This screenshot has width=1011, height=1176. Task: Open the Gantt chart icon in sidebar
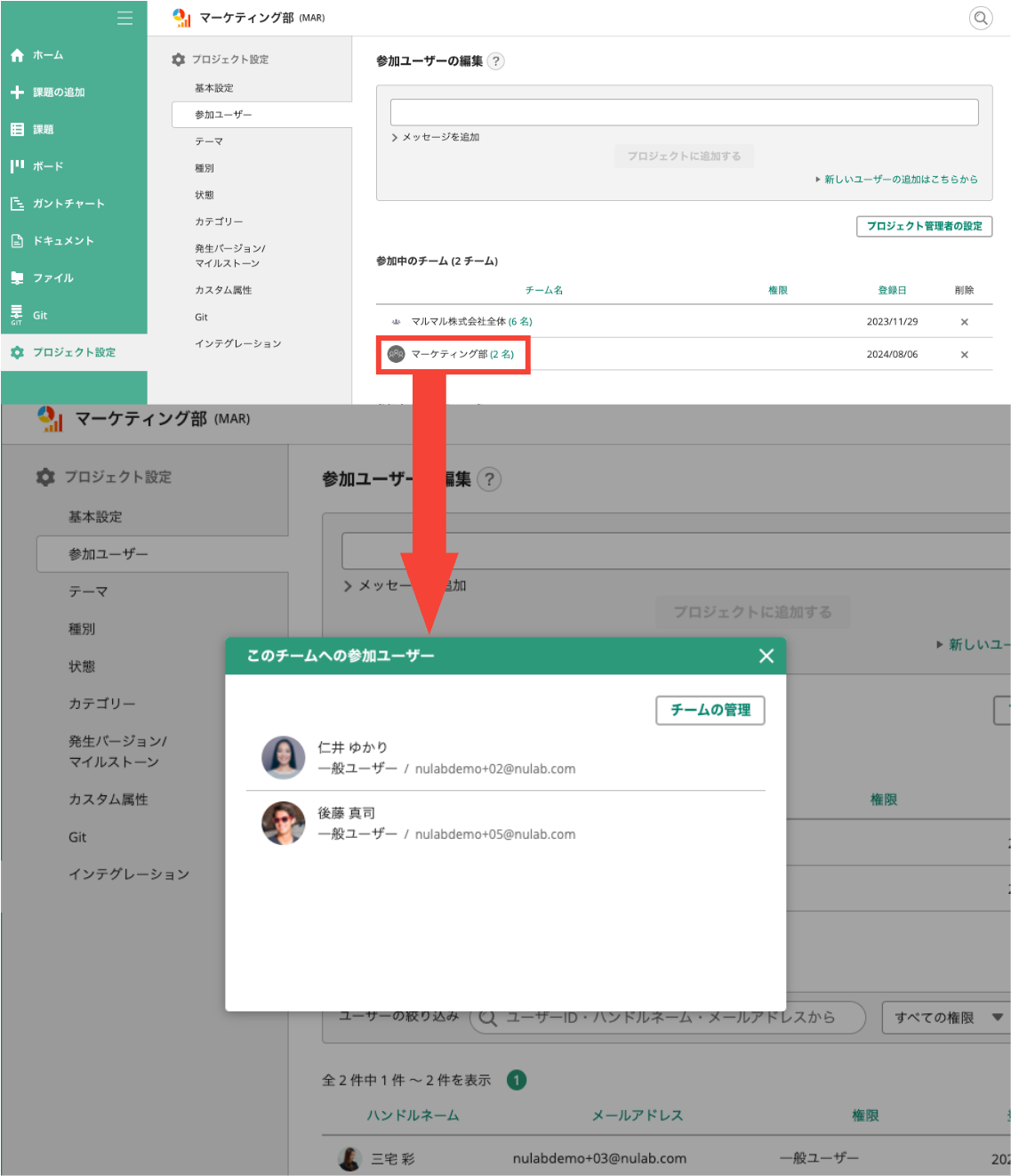point(17,204)
